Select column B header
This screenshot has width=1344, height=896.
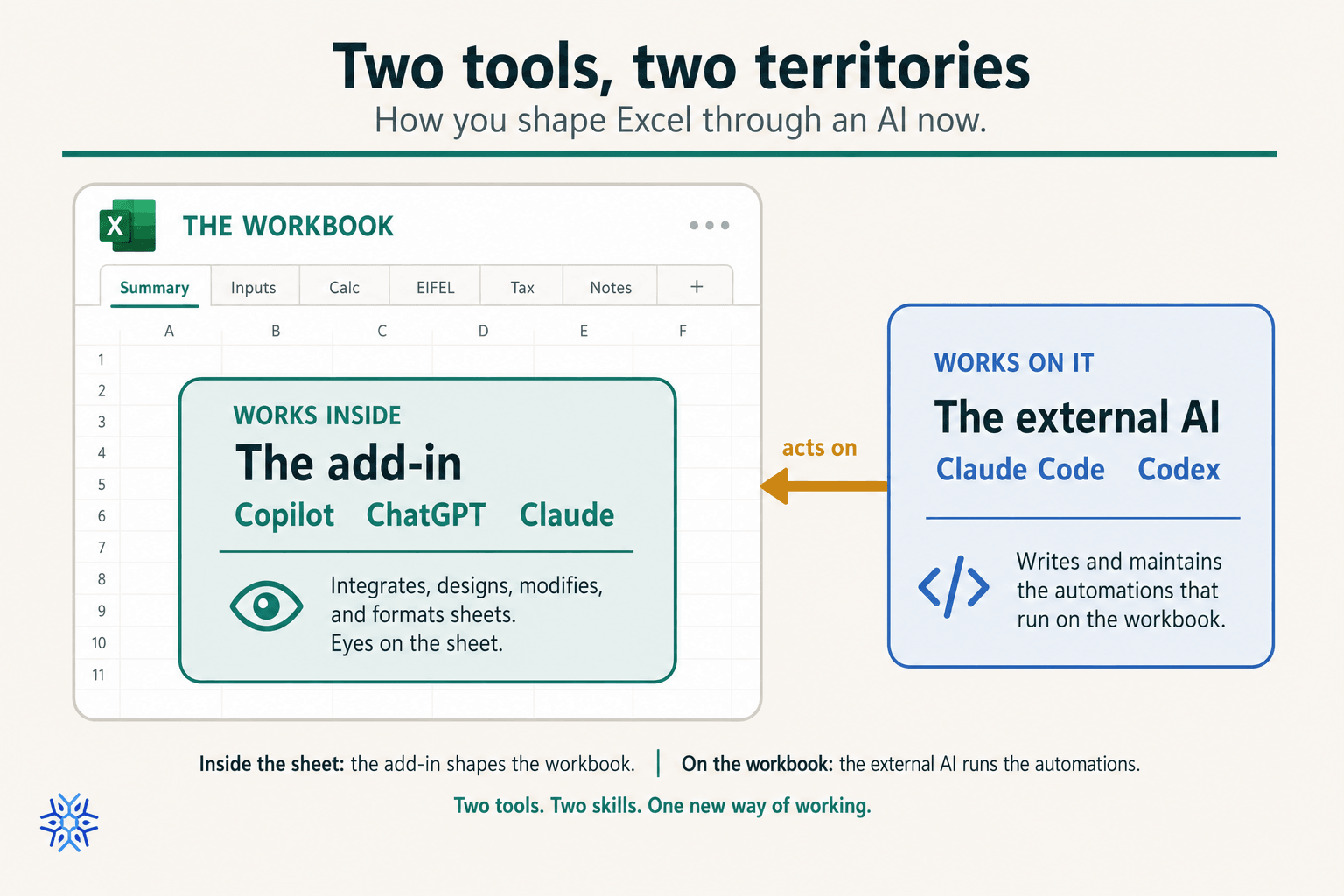276,331
